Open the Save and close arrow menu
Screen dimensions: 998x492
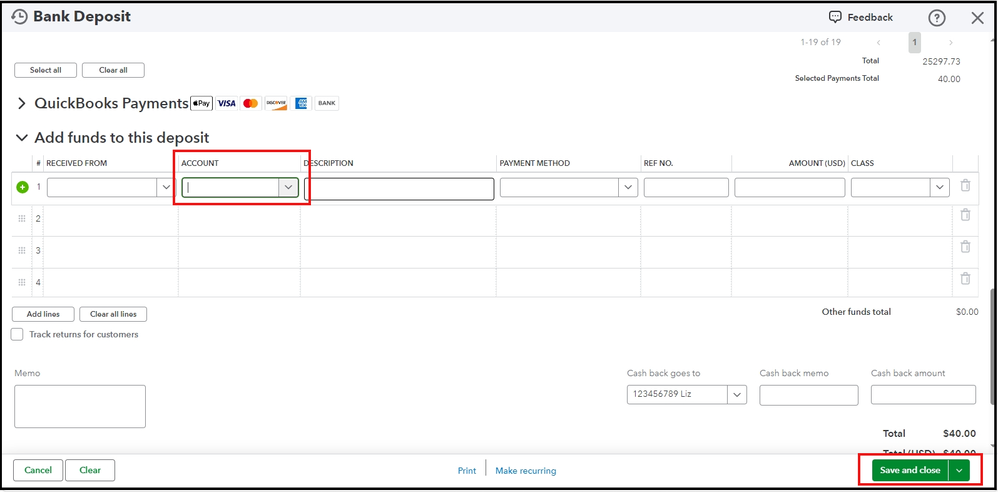pos(959,470)
